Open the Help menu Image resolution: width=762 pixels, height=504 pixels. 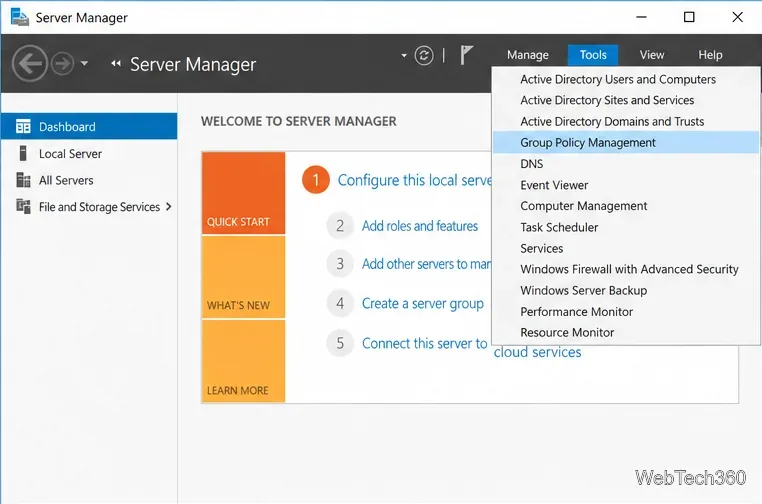(710, 55)
